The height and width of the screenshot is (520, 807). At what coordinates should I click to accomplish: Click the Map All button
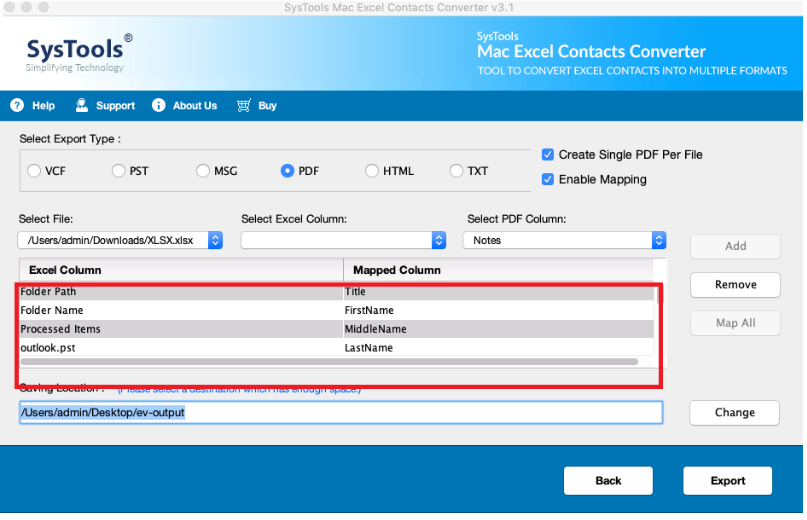pyautogui.click(x=735, y=323)
